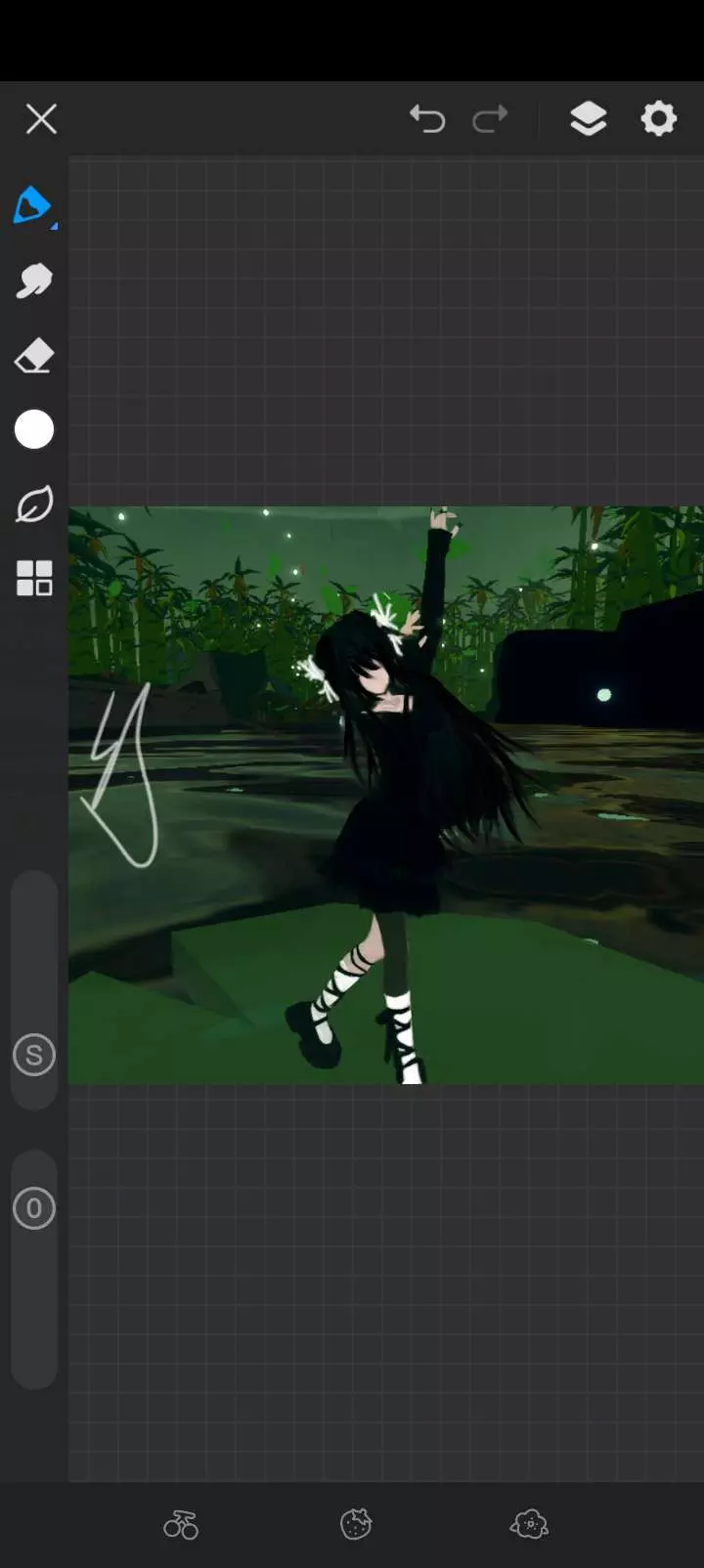Open the layers panel

[x=589, y=118]
